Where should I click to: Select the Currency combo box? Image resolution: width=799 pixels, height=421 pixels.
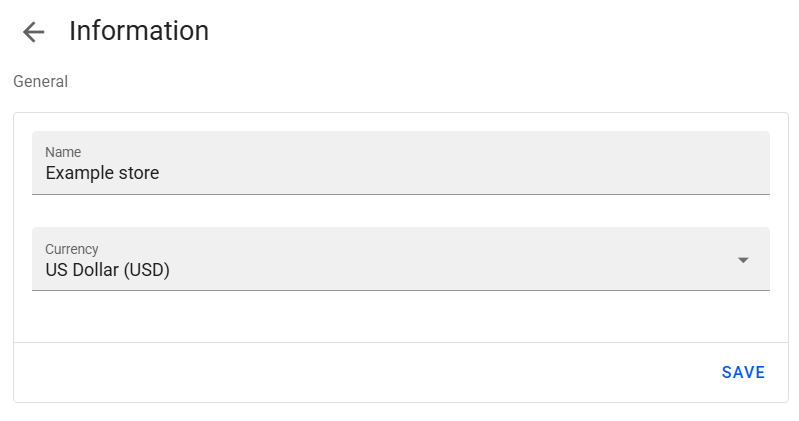(x=400, y=259)
